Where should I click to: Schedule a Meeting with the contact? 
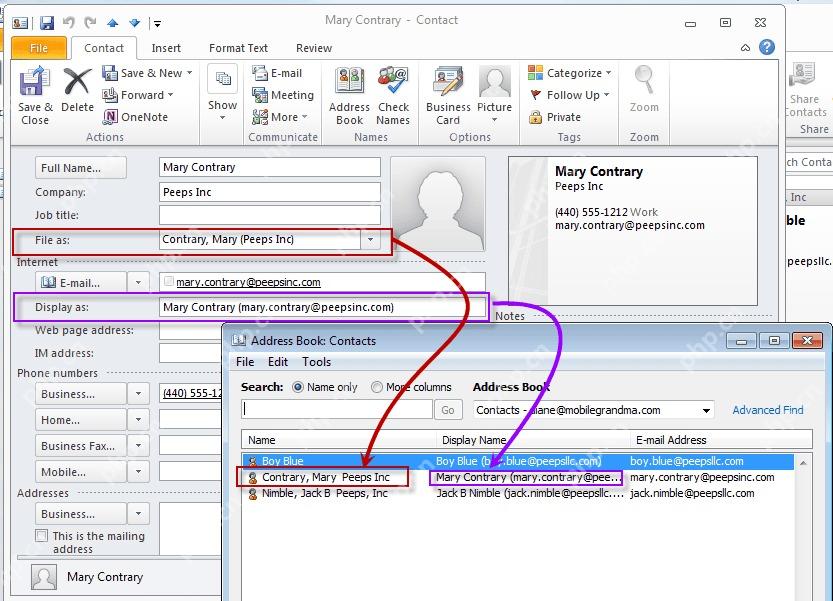(x=283, y=95)
